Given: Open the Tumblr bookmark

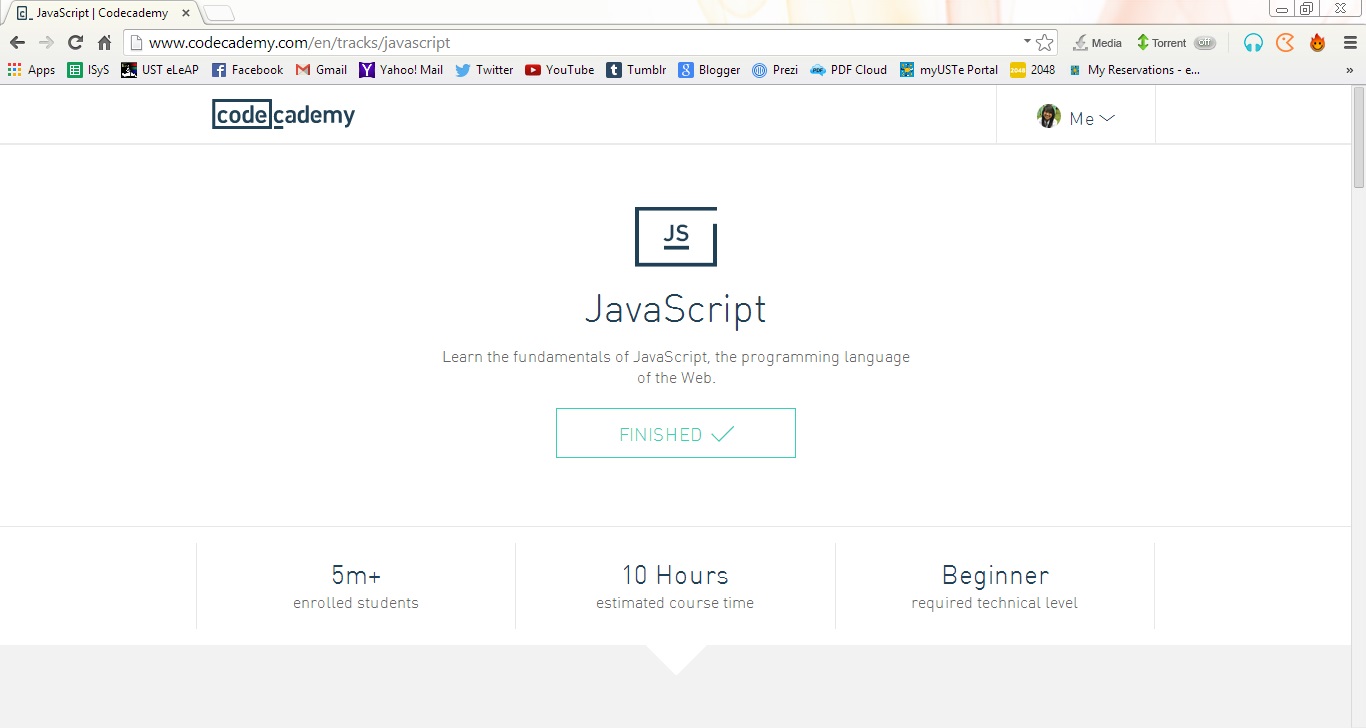Looking at the screenshot, I should click(x=636, y=70).
